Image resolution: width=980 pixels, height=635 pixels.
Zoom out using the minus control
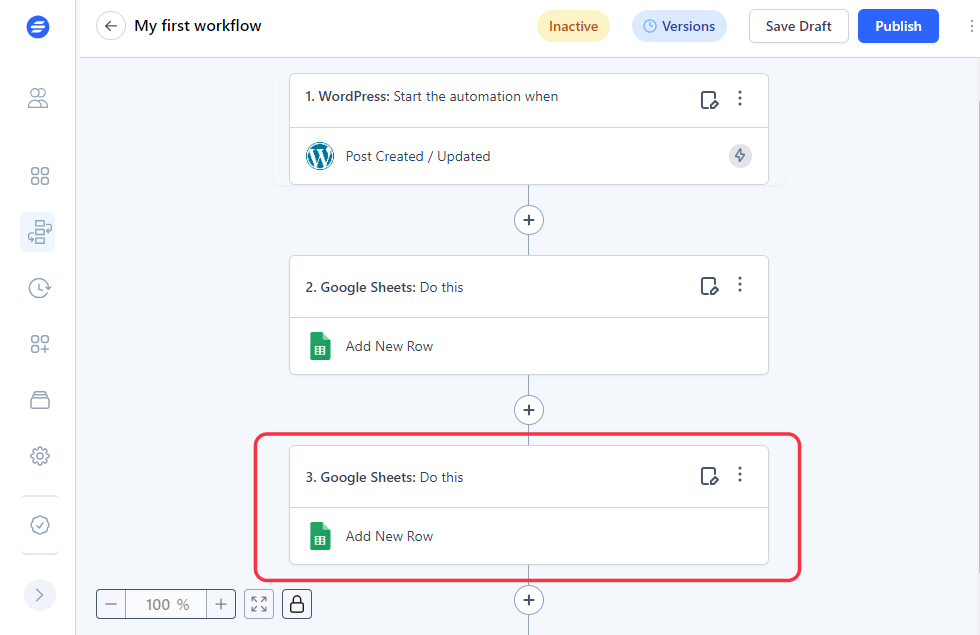111,604
